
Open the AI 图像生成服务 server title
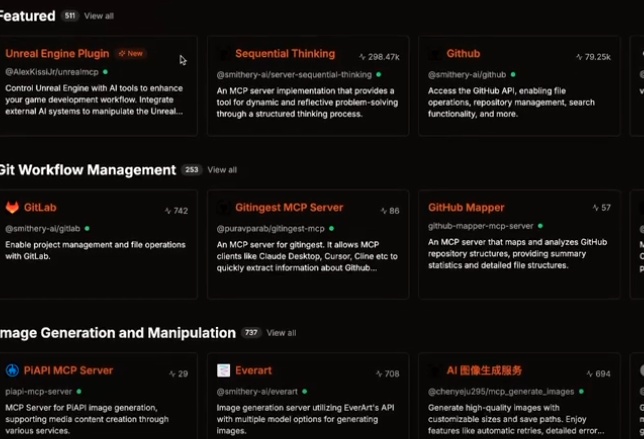coord(484,370)
